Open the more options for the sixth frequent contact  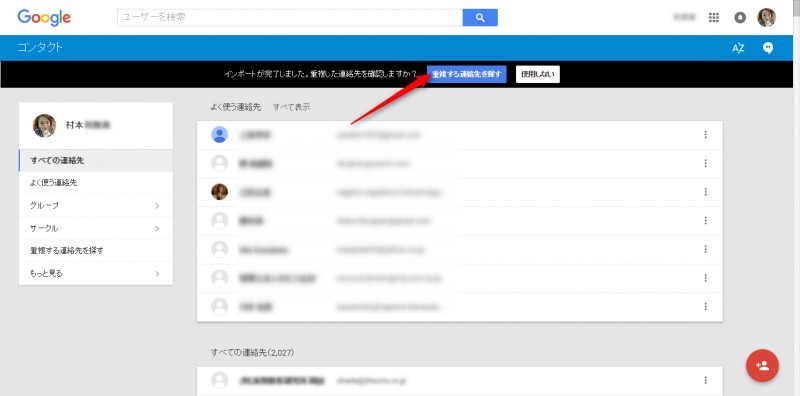tap(705, 278)
